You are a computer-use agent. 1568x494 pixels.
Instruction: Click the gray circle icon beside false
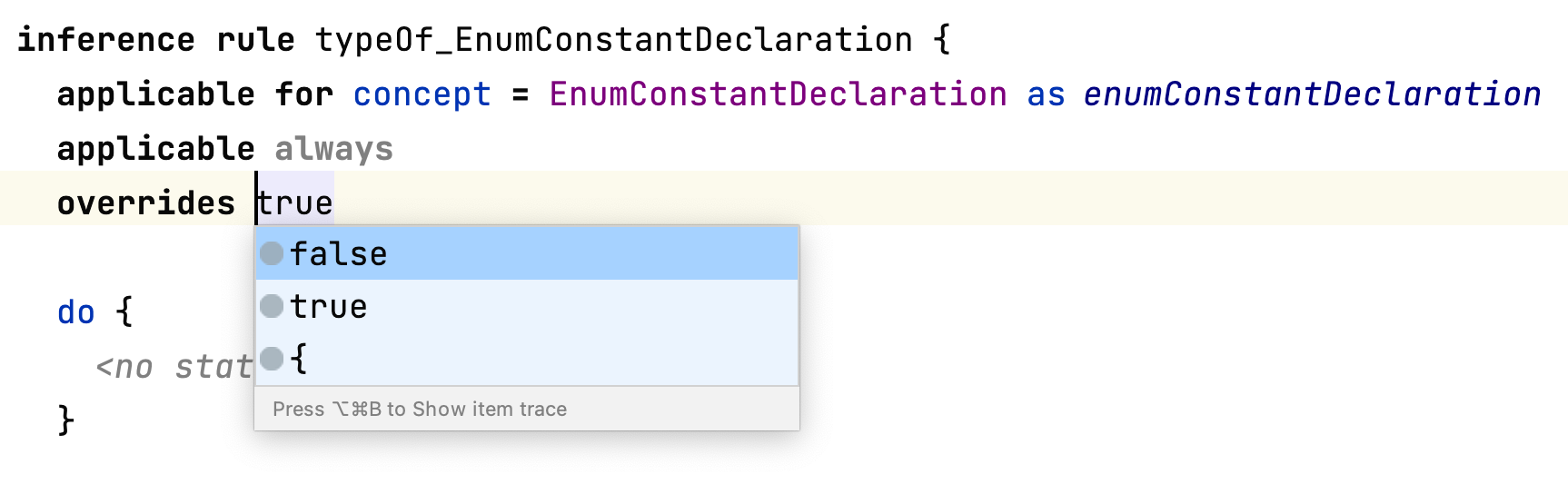pos(272,253)
